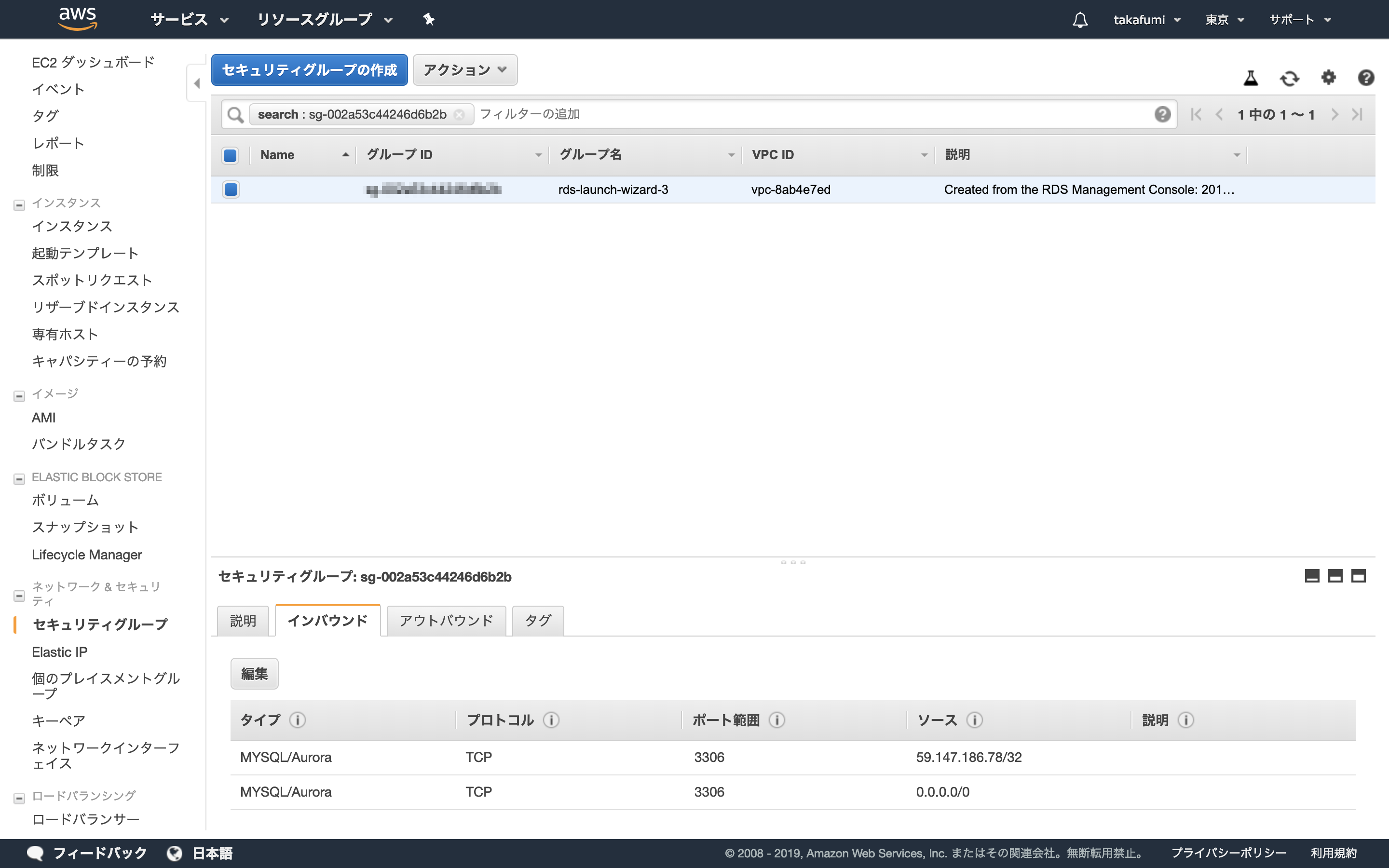1389x868 pixels.
Task: Minimize the details pane layout icon
Action: coord(1312,576)
